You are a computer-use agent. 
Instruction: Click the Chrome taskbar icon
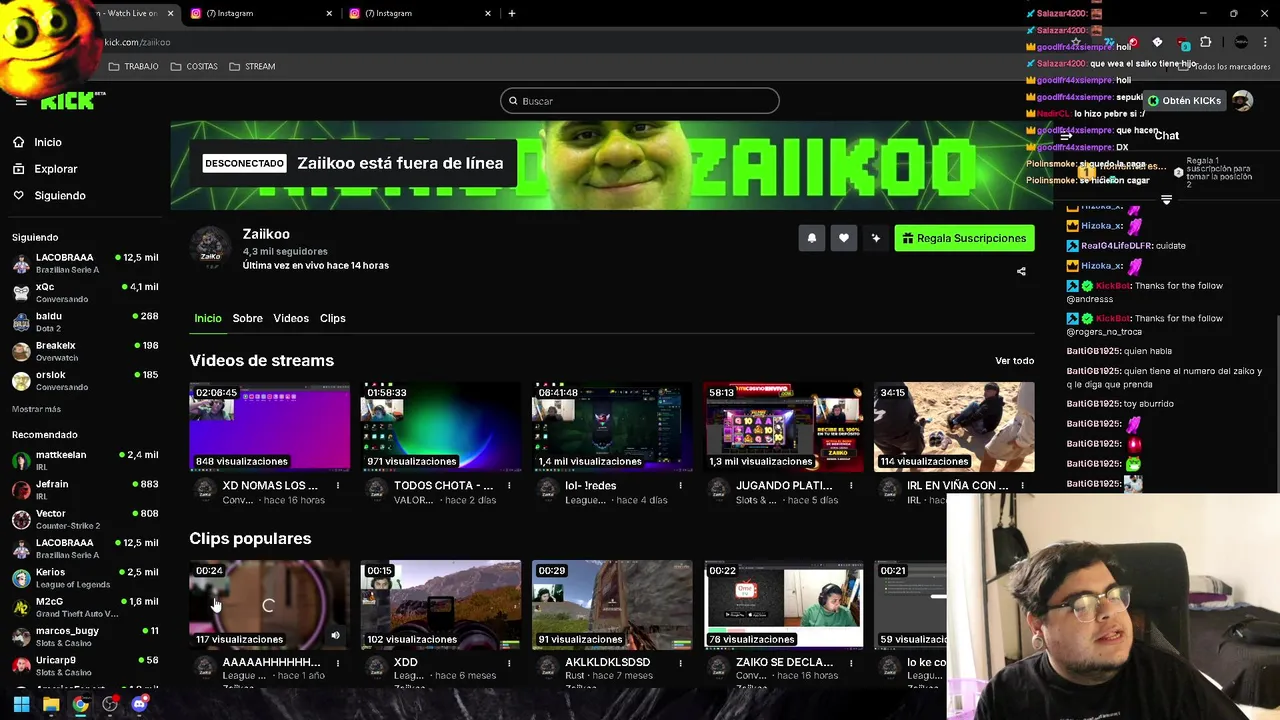(80, 705)
